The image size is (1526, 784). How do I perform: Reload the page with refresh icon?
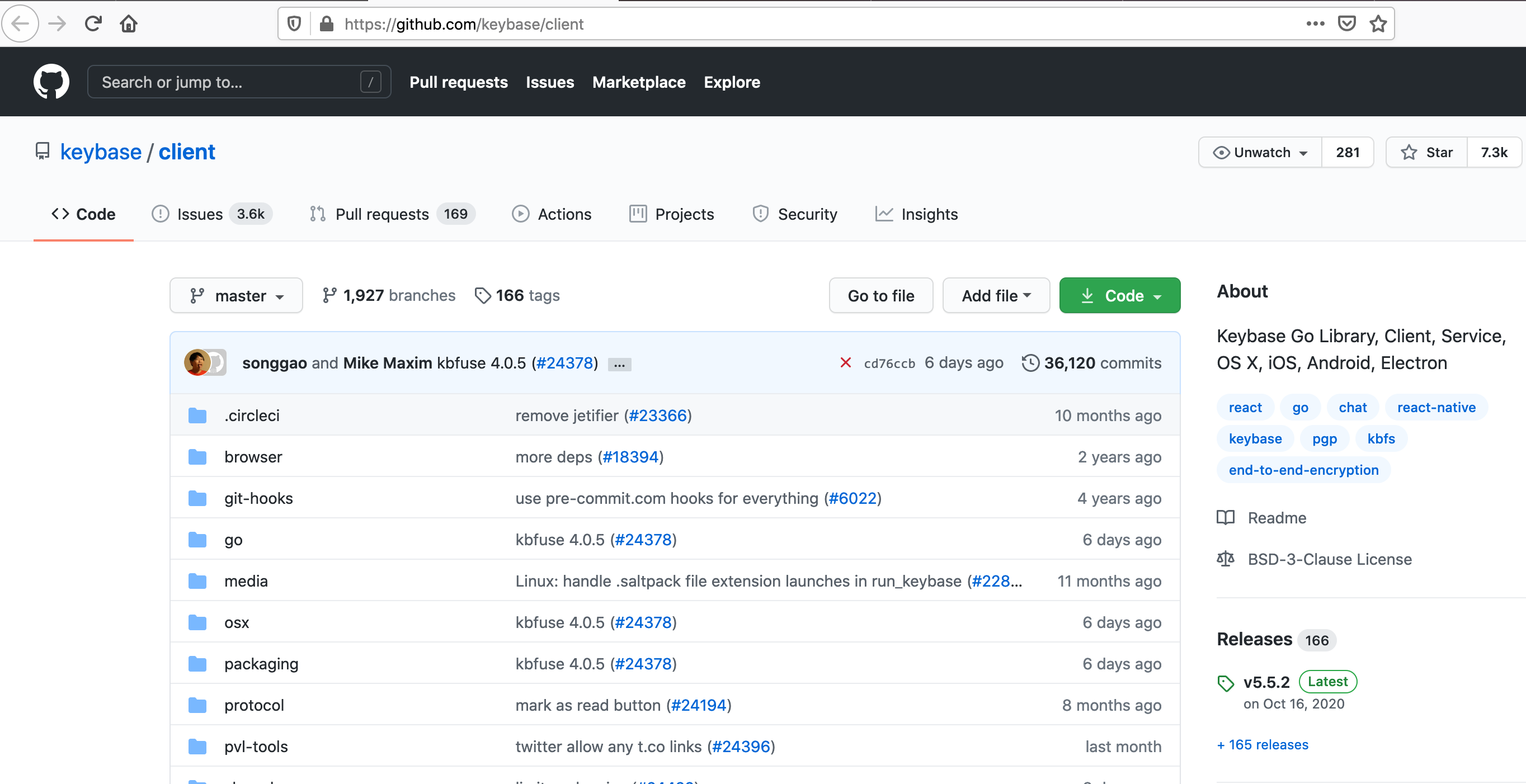93,23
